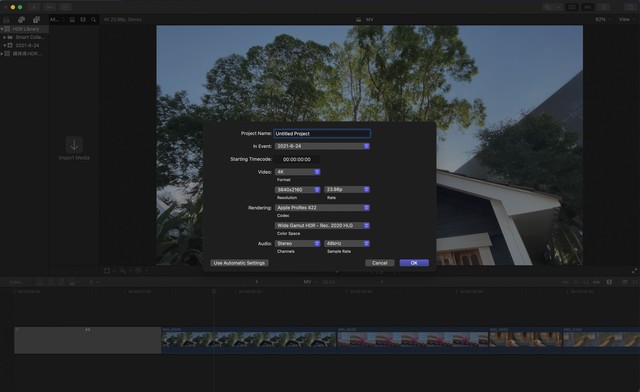
Task: Toggle snapping in timeline toolbar
Action: (596, 282)
